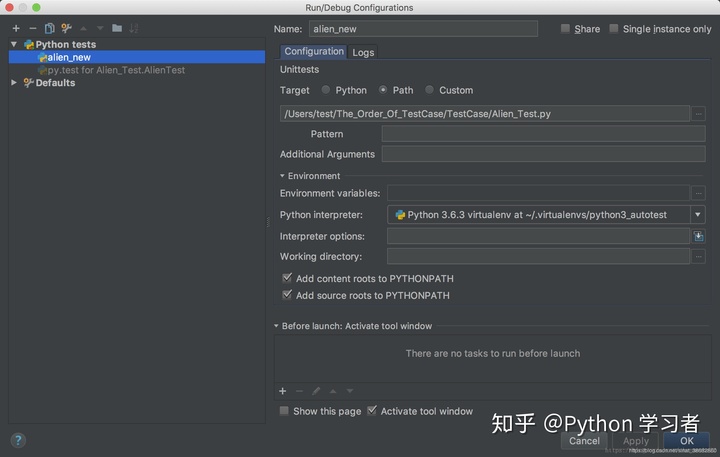
Task: Add new configuration with plus icon
Action: pyautogui.click(x=16, y=28)
